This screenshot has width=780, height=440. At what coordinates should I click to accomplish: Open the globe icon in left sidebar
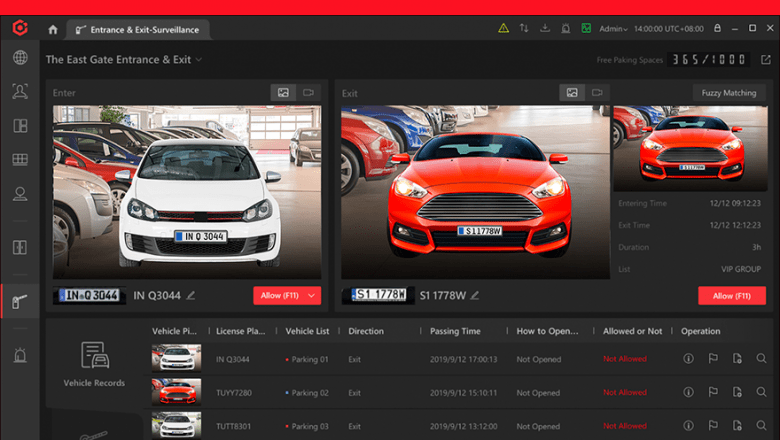20,58
